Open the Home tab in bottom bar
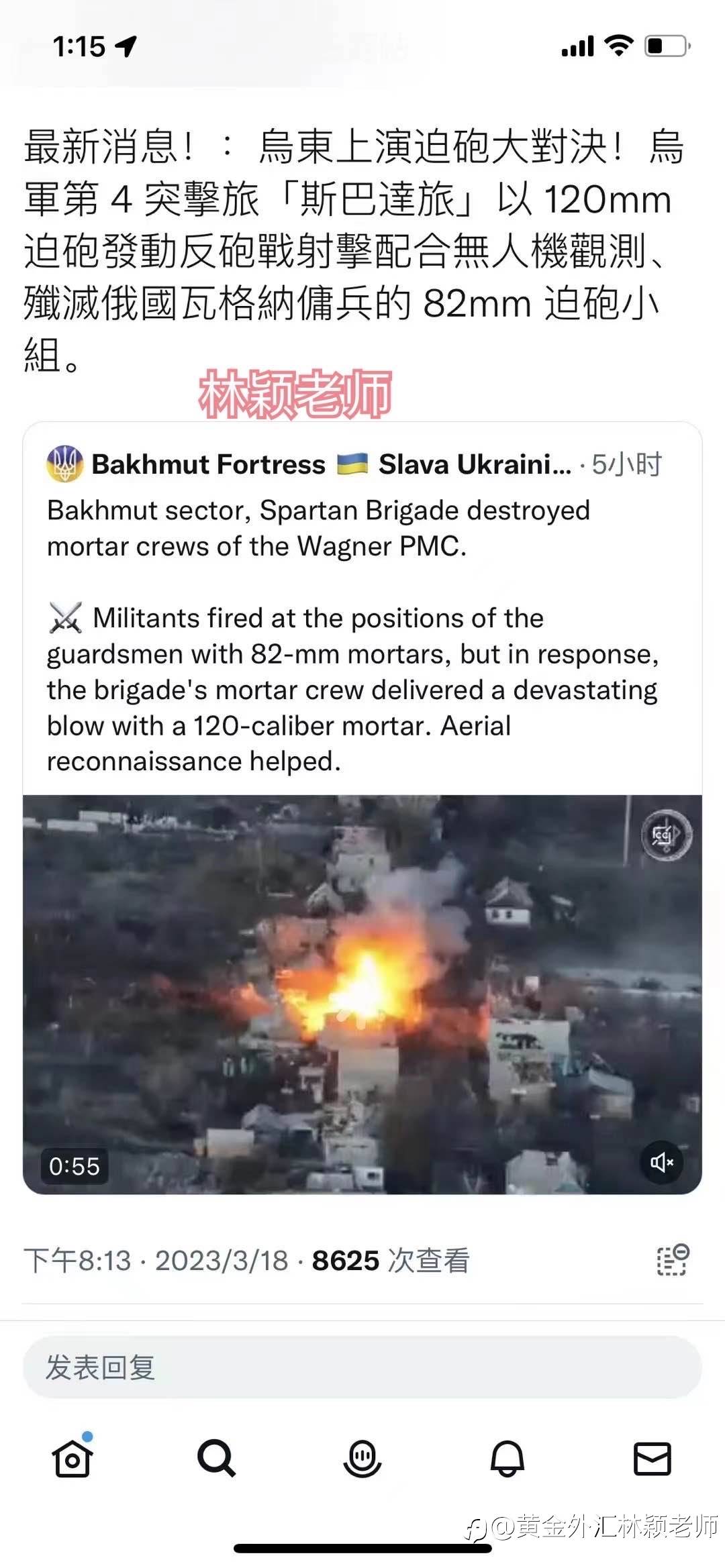The image size is (725, 1568). [72, 1458]
